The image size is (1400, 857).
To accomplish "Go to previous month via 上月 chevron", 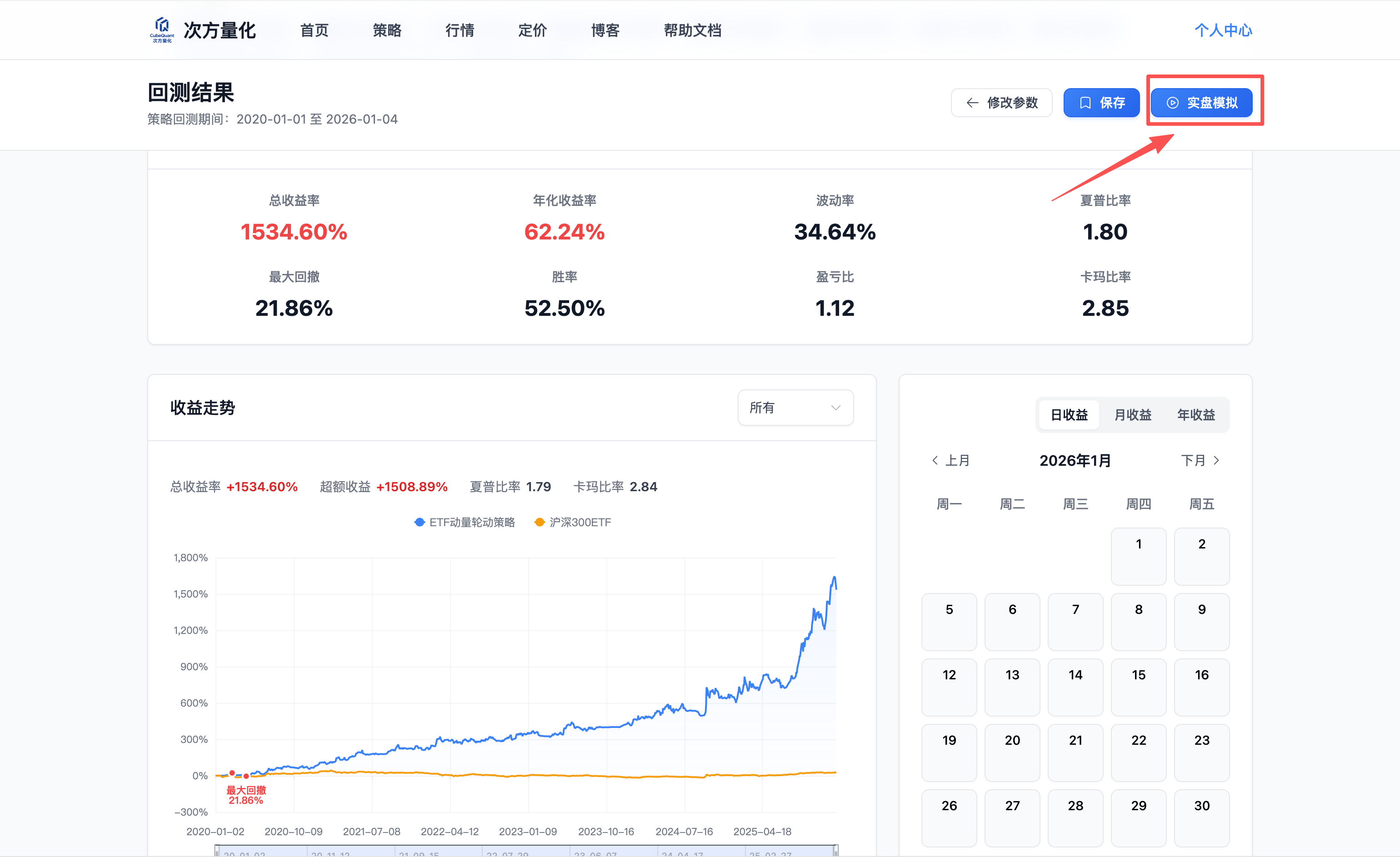I will 935,461.
